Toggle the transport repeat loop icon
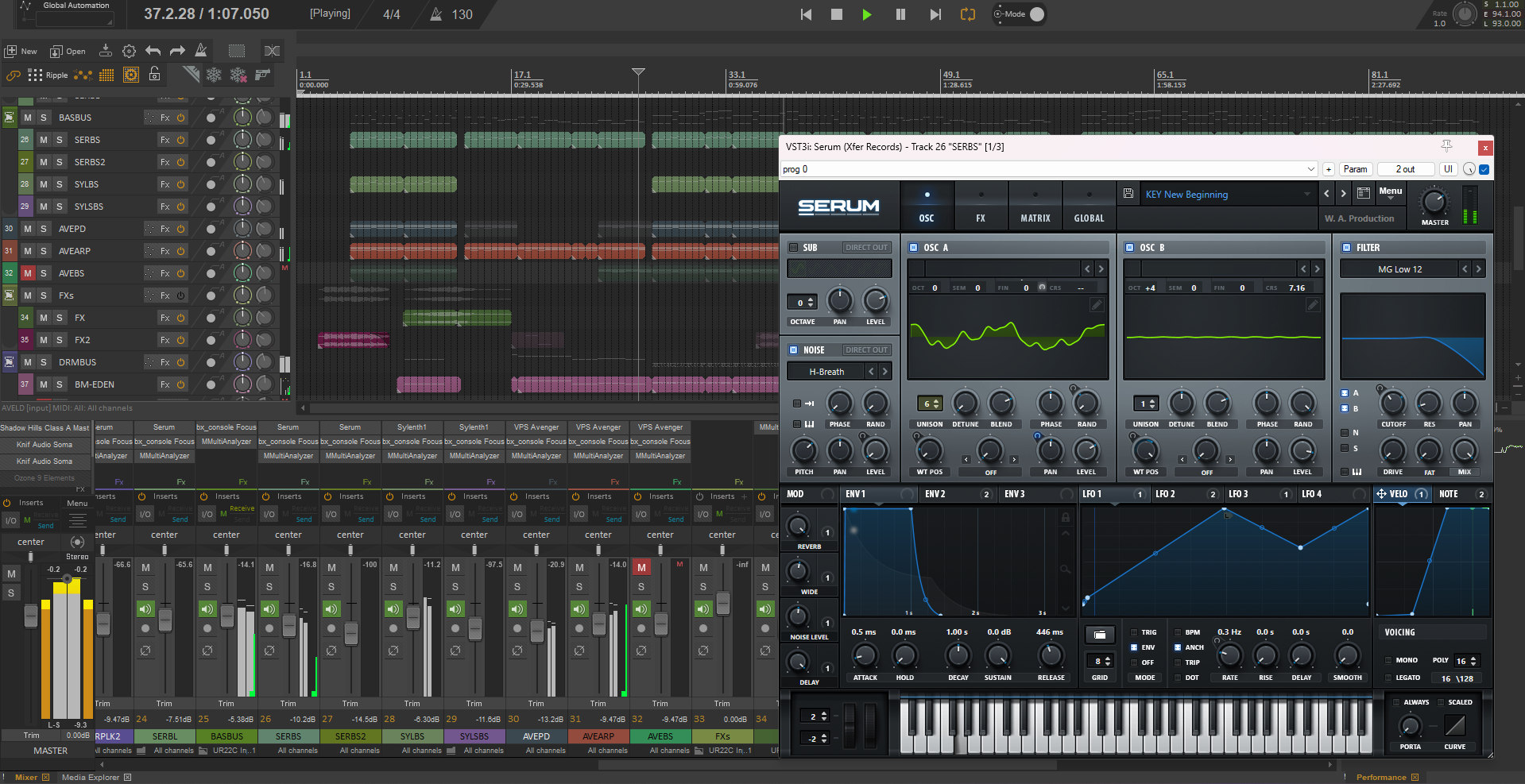Viewport: 1525px width, 784px height. click(967, 14)
